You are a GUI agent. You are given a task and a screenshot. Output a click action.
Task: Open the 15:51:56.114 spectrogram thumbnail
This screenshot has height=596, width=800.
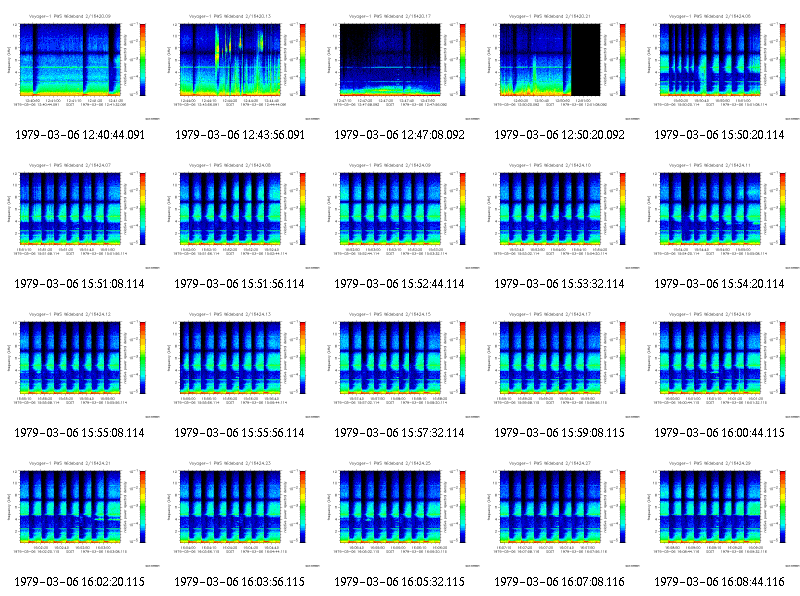pyautogui.click(x=240, y=215)
